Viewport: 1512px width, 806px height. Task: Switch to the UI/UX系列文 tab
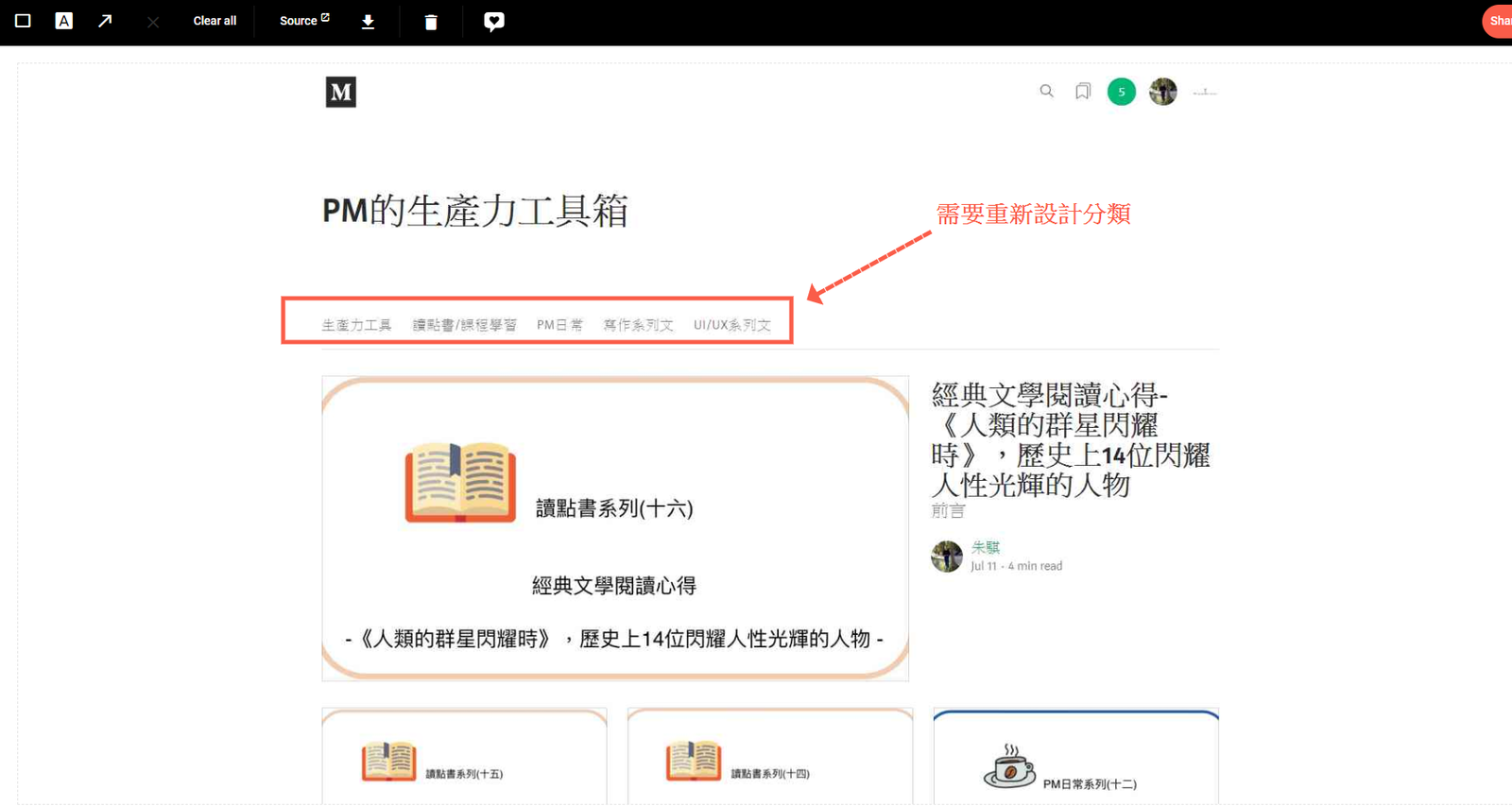click(732, 325)
